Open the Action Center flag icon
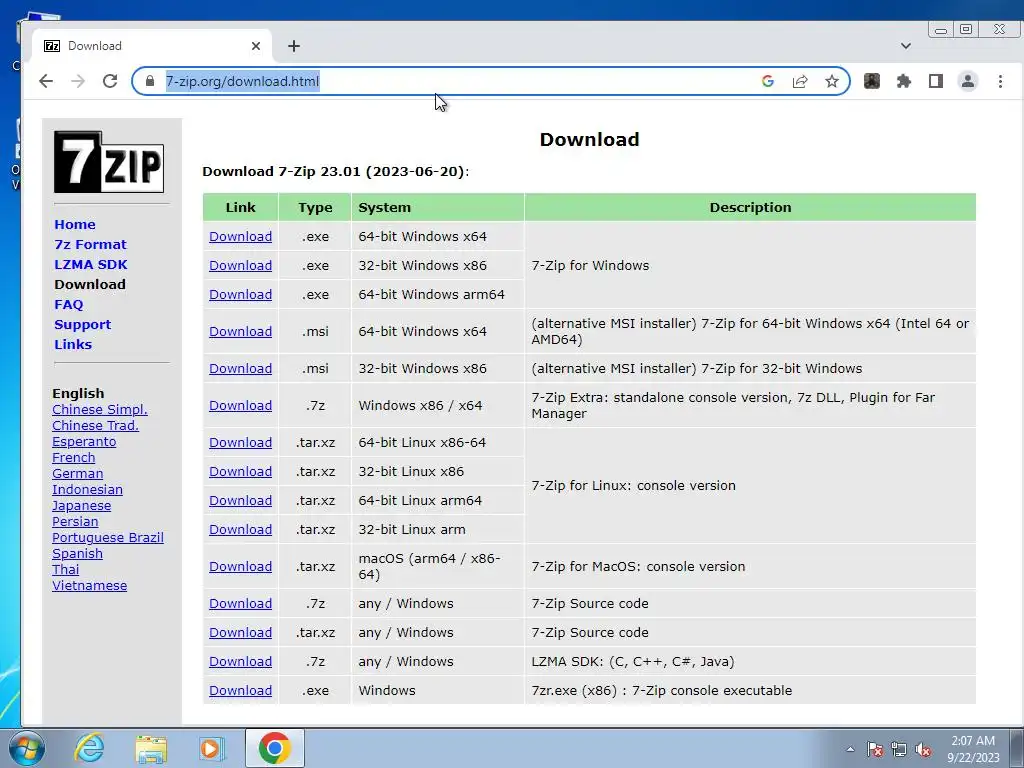 [x=874, y=749]
